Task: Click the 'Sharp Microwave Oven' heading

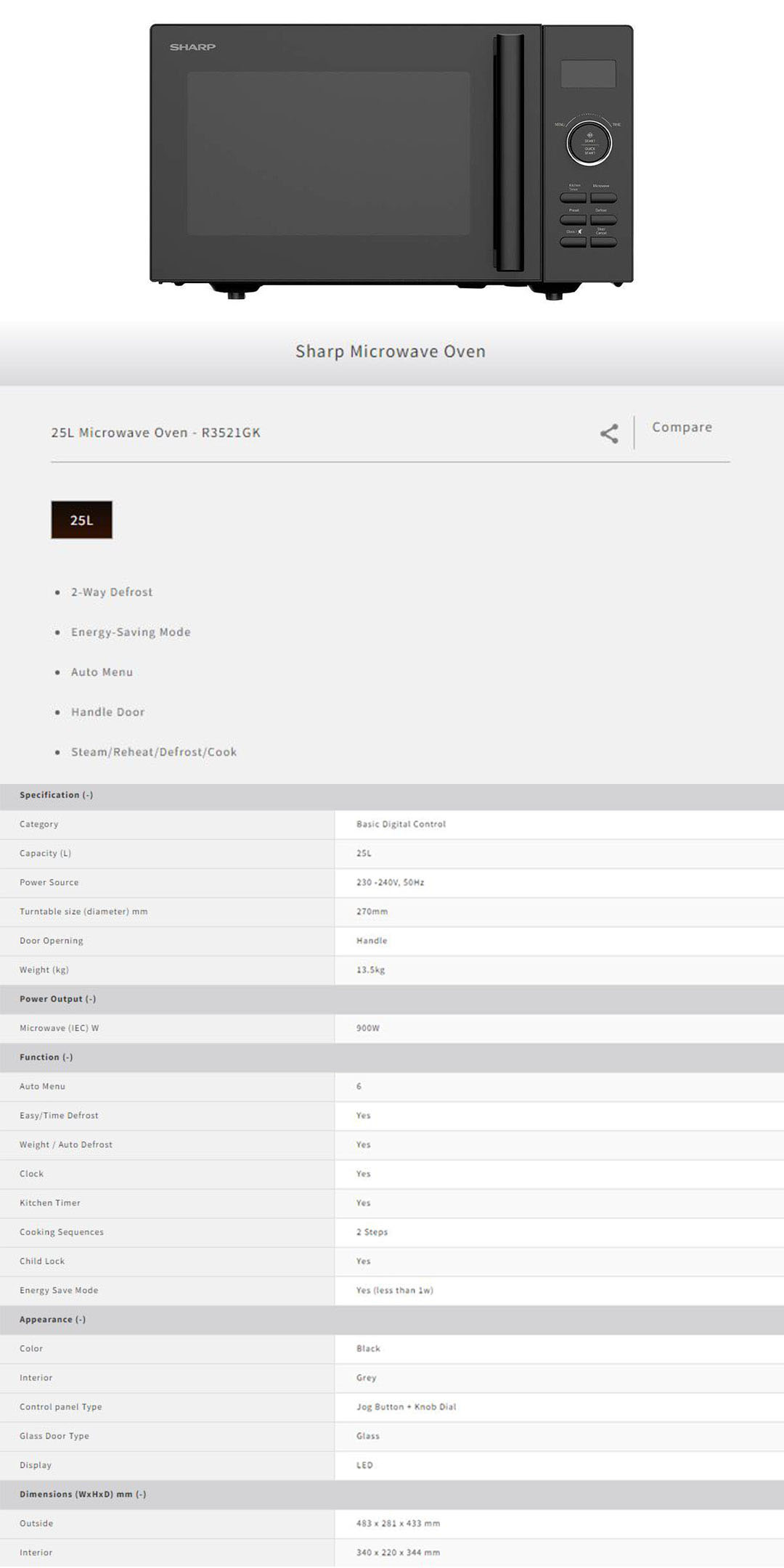Action: [391, 351]
